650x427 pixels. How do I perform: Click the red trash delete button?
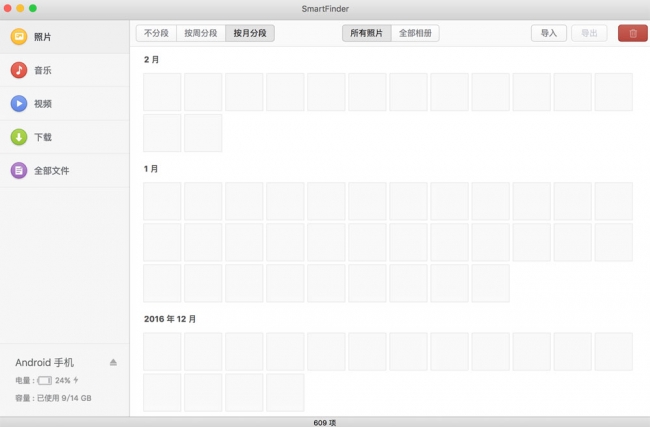632,33
